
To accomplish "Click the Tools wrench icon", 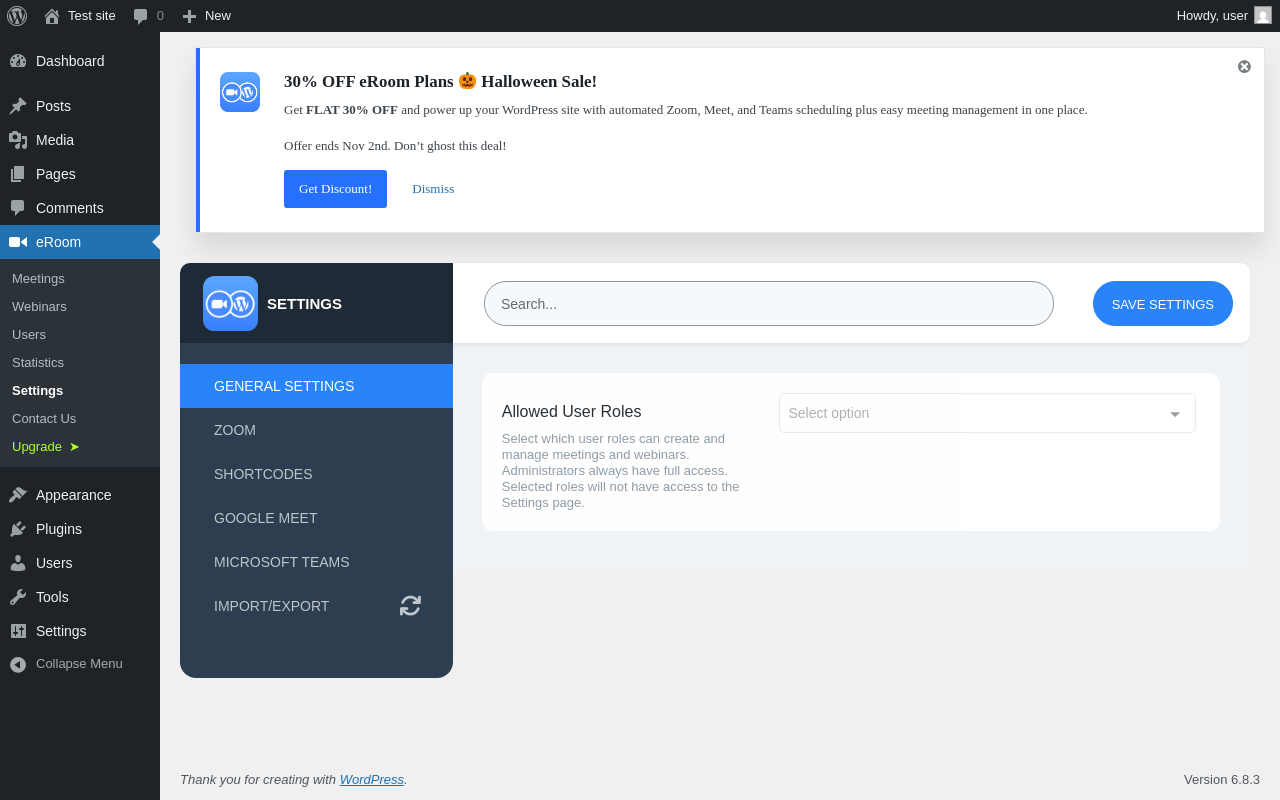I will click(x=18, y=597).
